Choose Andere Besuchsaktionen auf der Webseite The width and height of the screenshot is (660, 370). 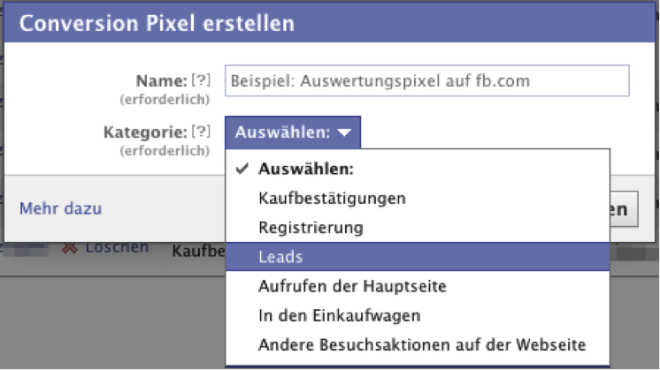tap(418, 345)
